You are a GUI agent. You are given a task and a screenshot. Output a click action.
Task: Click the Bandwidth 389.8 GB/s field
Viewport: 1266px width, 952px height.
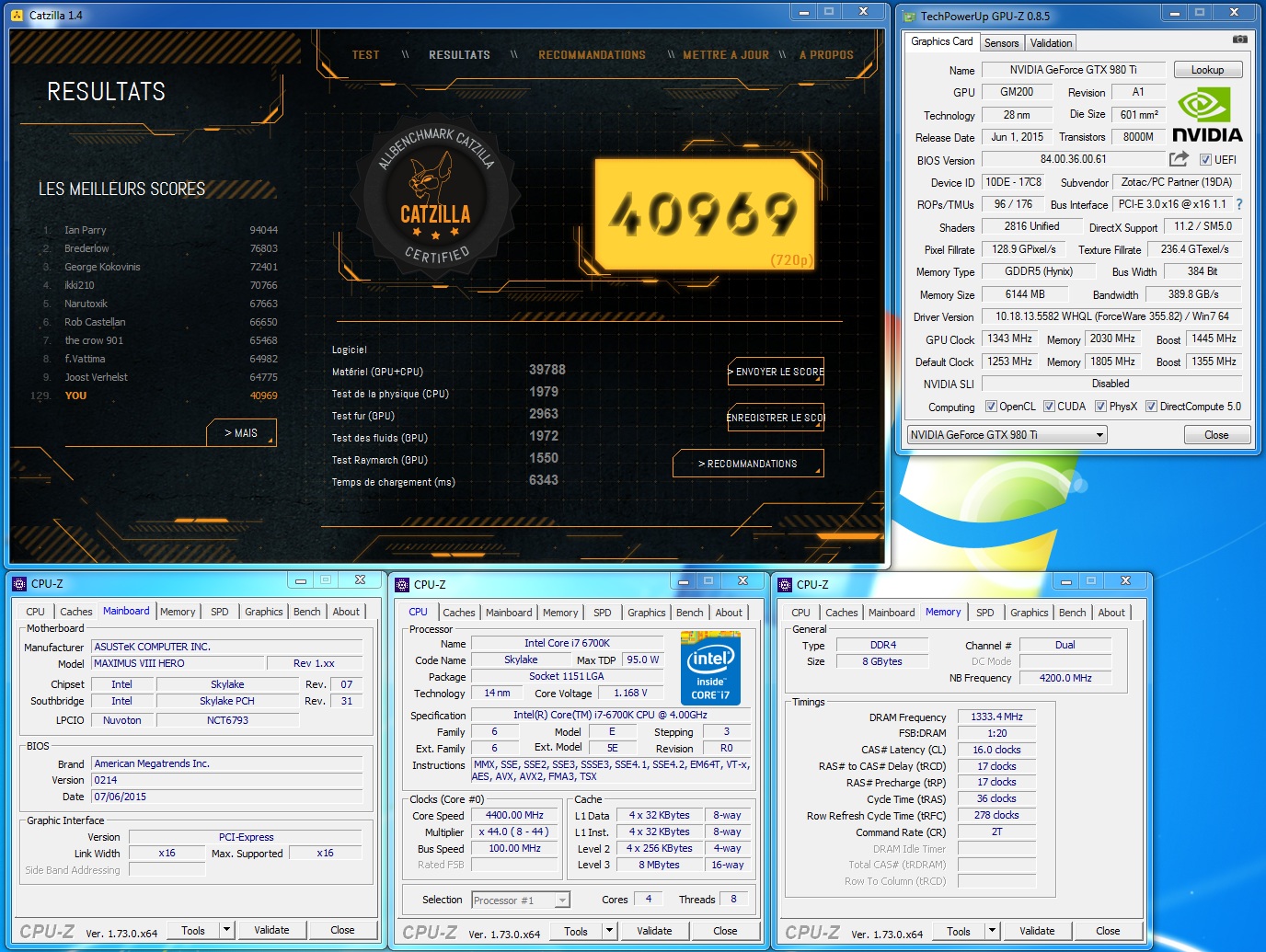coord(1192,294)
